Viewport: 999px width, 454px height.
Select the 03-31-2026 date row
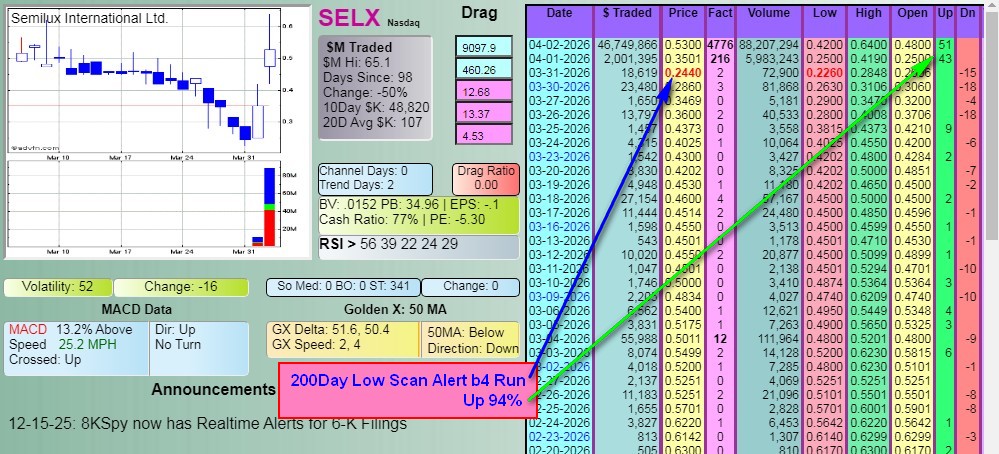coord(559,73)
